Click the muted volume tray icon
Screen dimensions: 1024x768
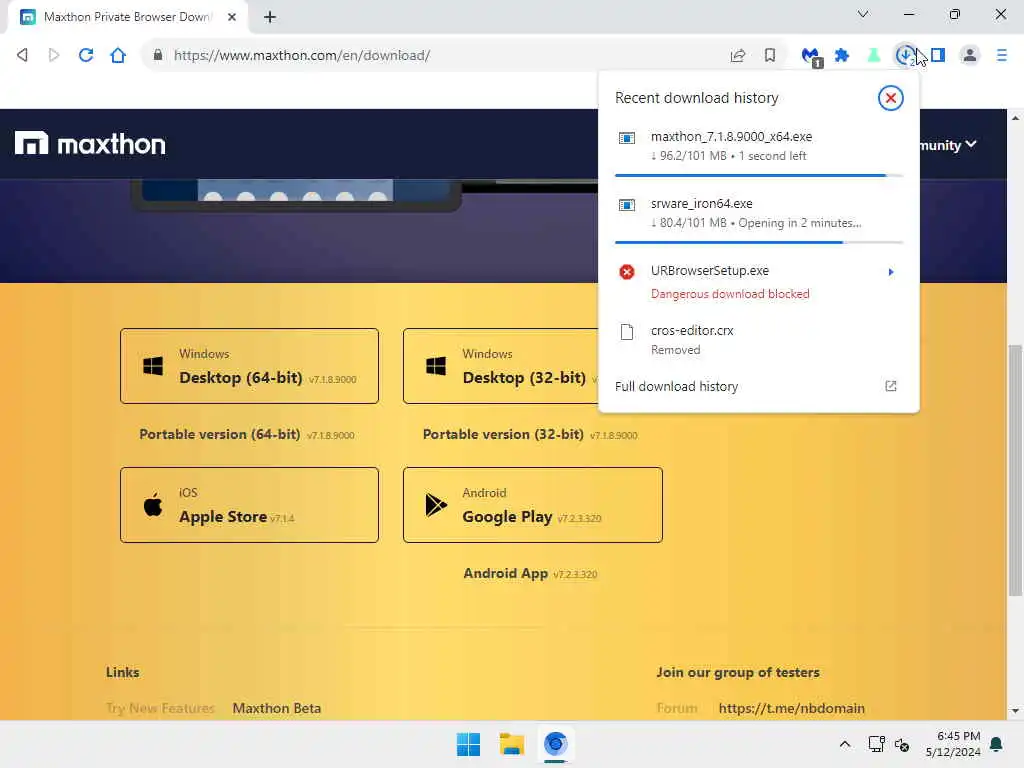click(x=903, y=744)
